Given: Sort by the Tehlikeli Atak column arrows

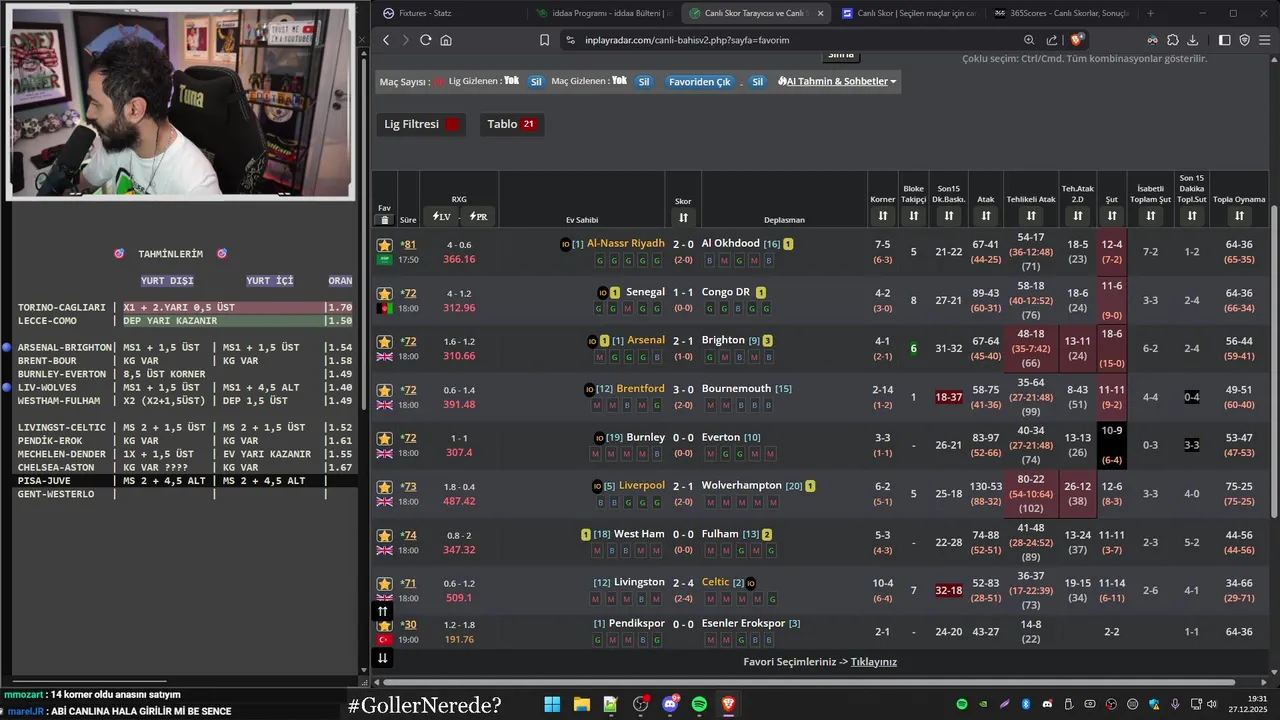Looking at the screenshot, I should tap(1031, 216).
